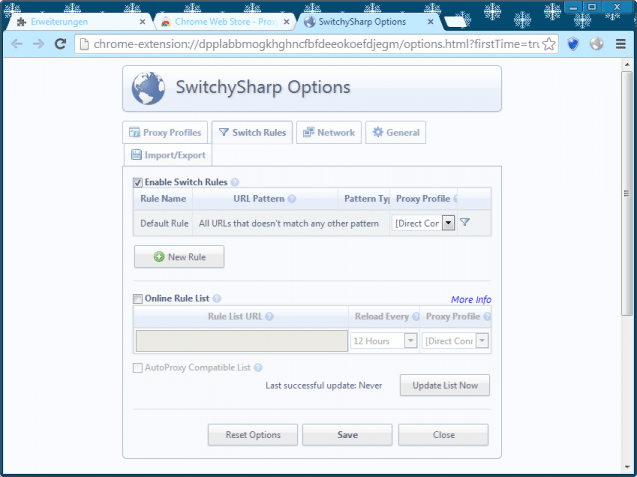Open the Network tab

pos(329,132)
